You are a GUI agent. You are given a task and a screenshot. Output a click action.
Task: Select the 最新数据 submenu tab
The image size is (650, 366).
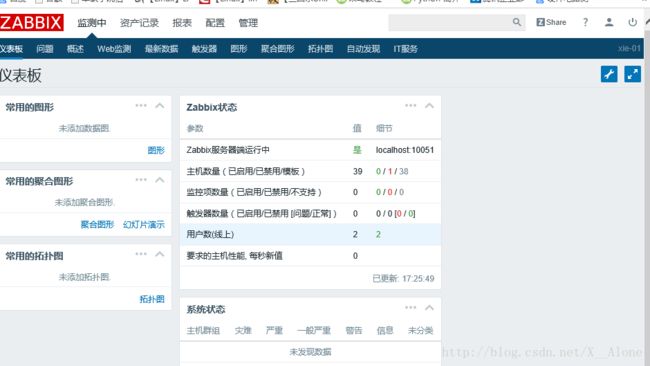pyautogui.click(x=161, y=49)
